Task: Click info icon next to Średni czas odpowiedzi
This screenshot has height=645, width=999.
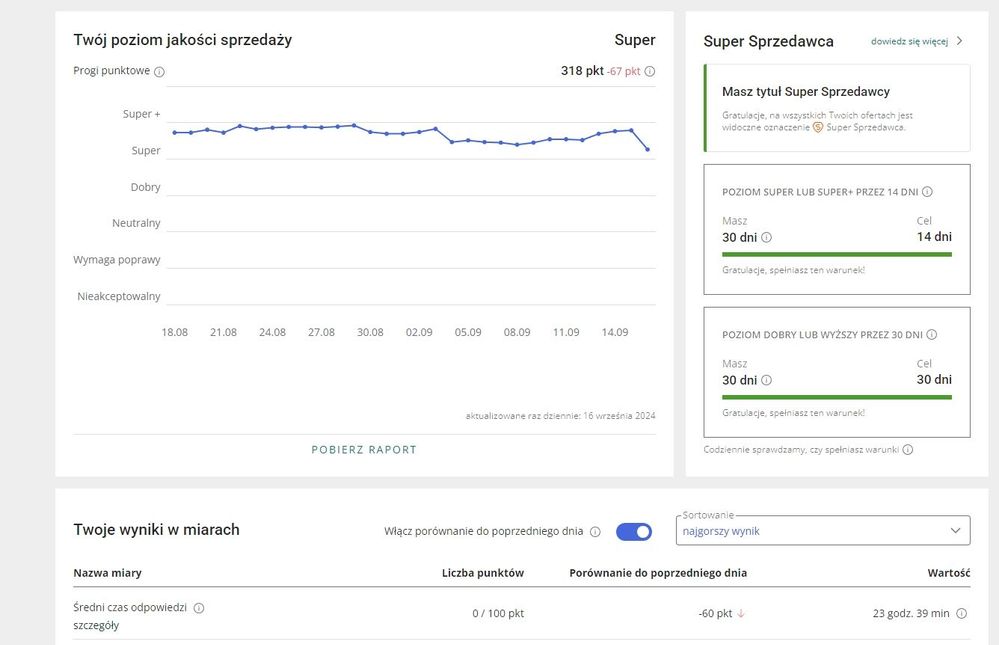Action: (198, 608)
